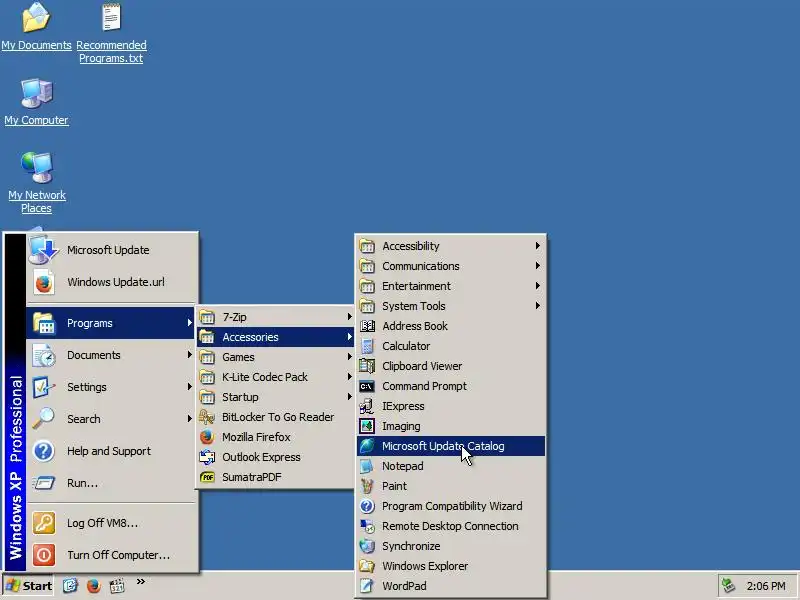Select Log Off VM8...
This screenshot has width=800, height=600.
tap(111, 523)
